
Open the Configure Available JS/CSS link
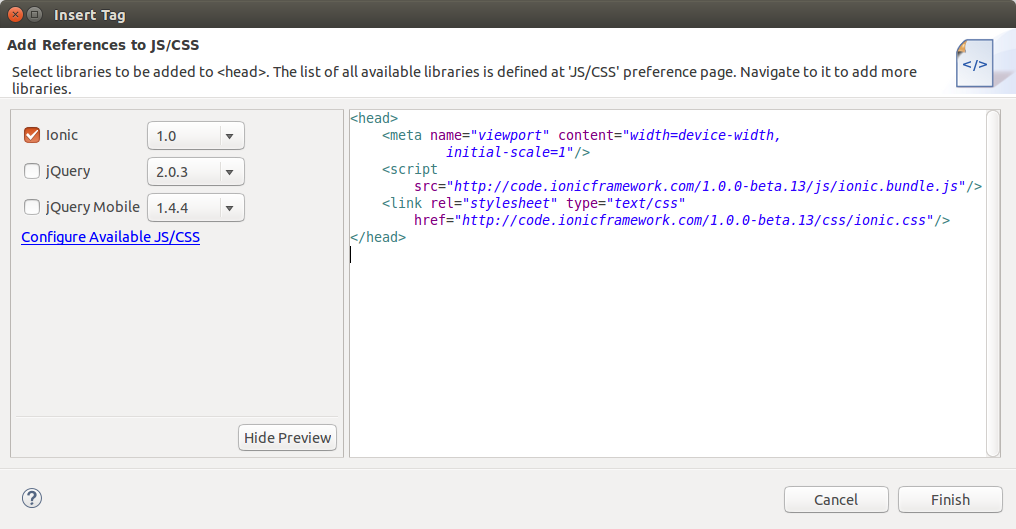click(x=110, y=237)
